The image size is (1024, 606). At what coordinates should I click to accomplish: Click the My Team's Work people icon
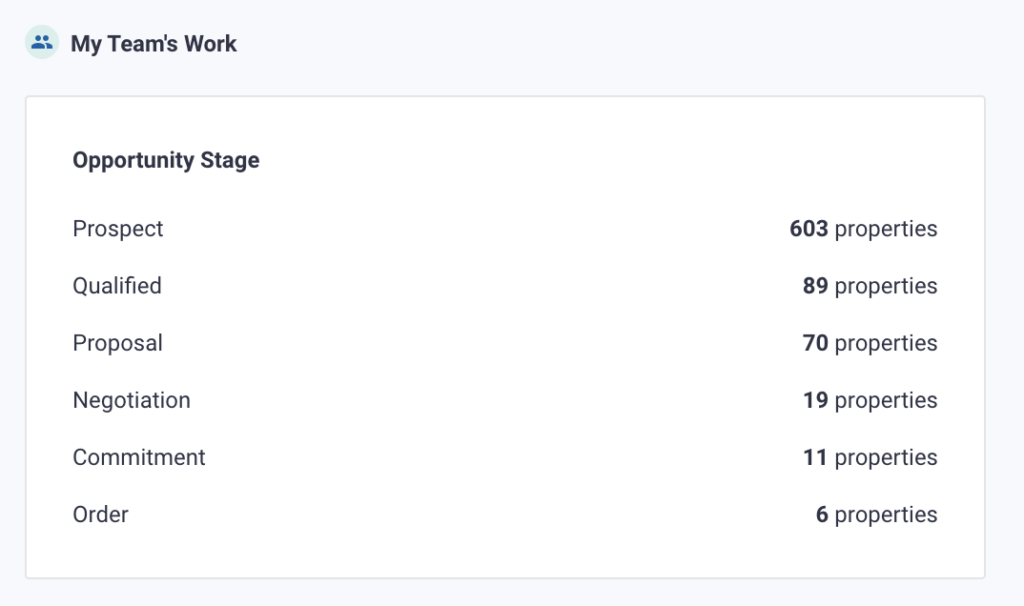click(42, 43)
